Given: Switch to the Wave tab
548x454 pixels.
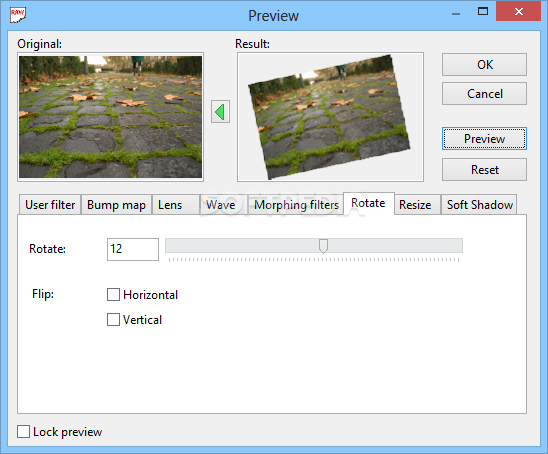Looking at the screenshot, I should click(x=224, y=205).
